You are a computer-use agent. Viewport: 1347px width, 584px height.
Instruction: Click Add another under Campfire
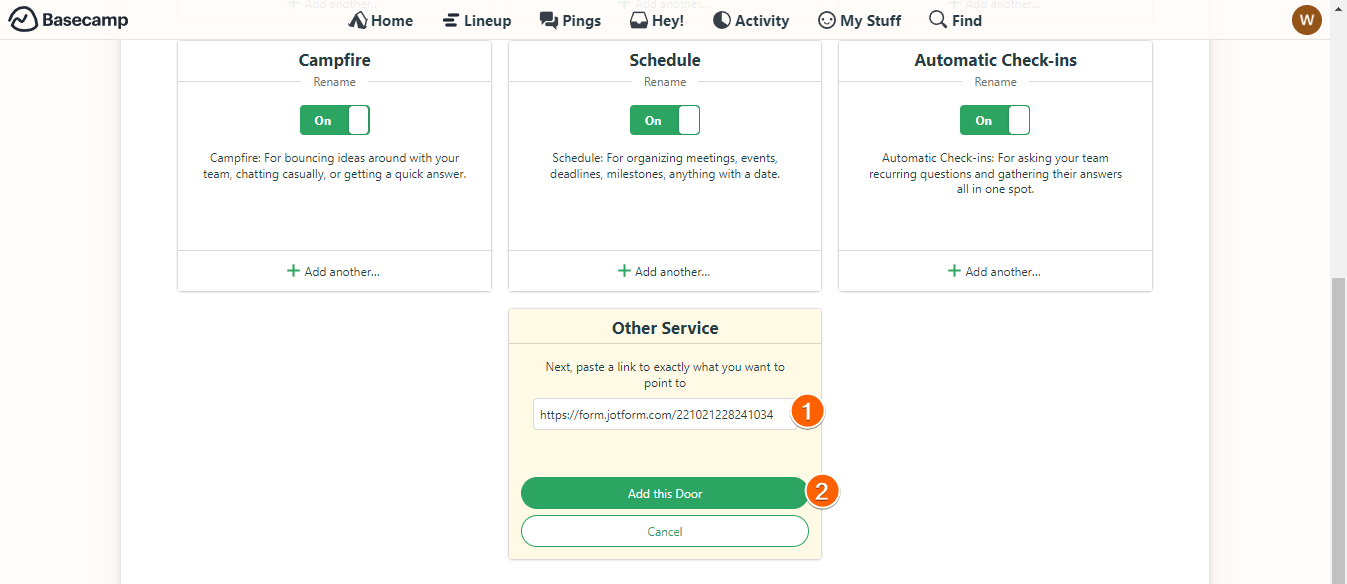pyautogui.click(x=334, y=271)
